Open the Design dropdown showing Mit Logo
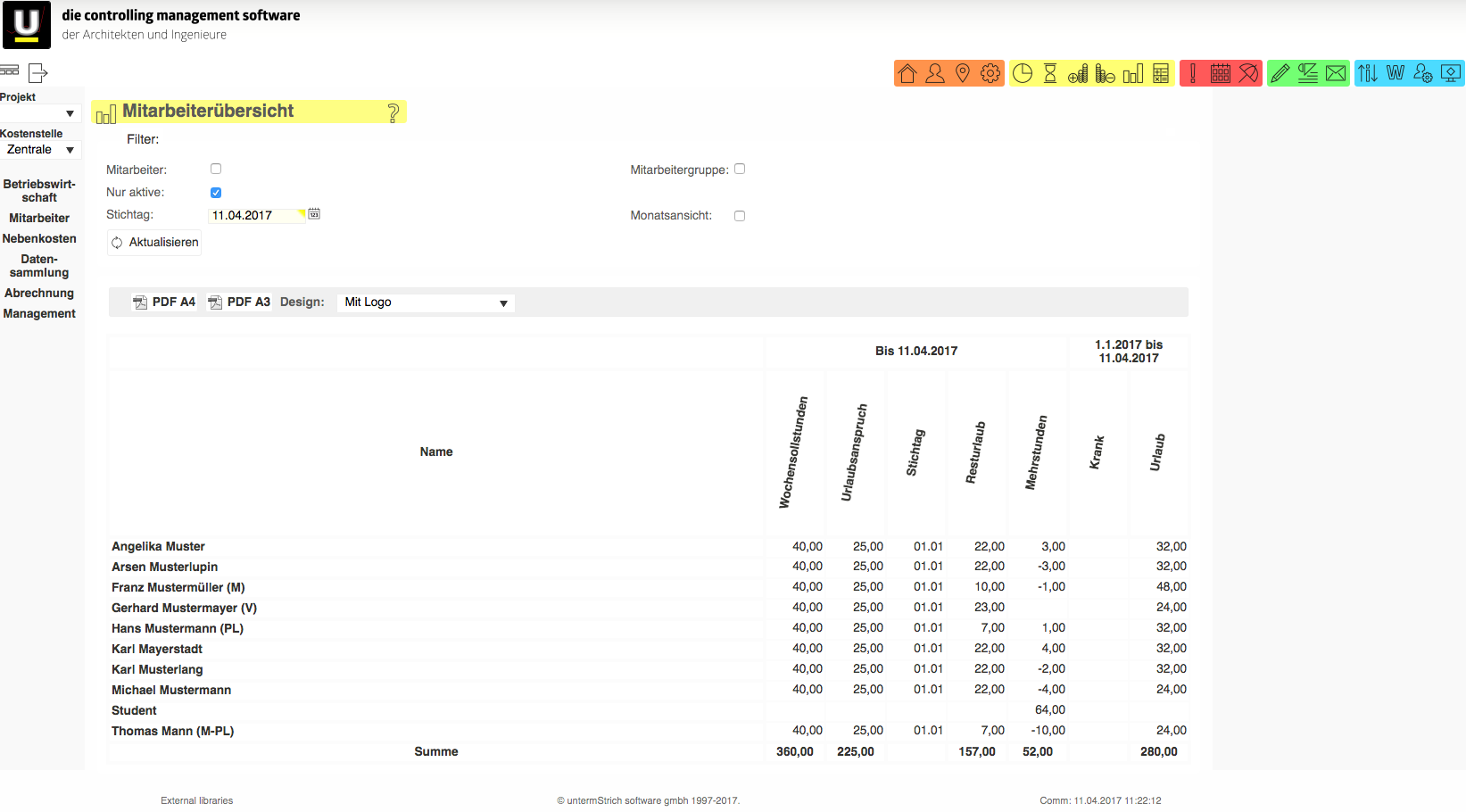This screenshot has width=1466, height=812. 426,302
